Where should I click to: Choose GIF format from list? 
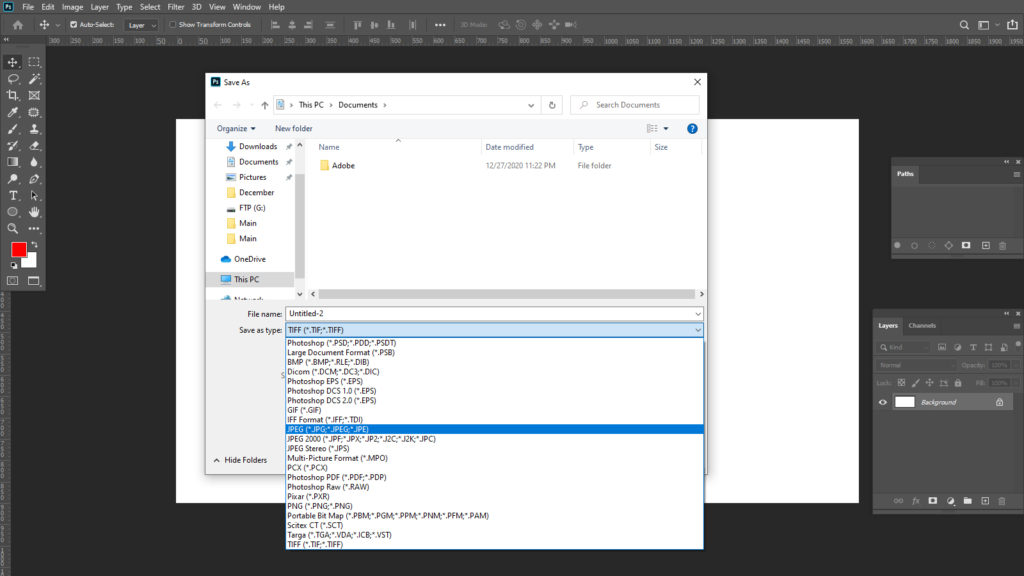point(494,411)
